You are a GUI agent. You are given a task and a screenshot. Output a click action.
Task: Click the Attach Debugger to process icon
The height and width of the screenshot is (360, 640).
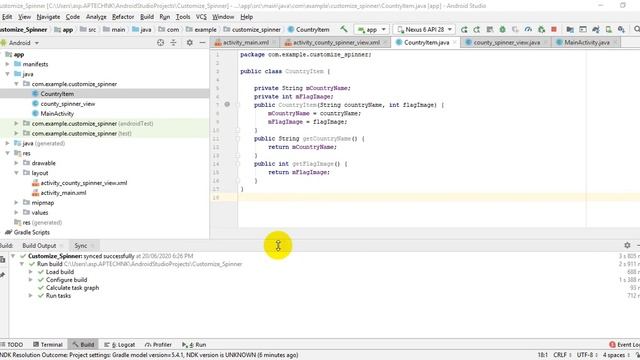click(541, 29)
